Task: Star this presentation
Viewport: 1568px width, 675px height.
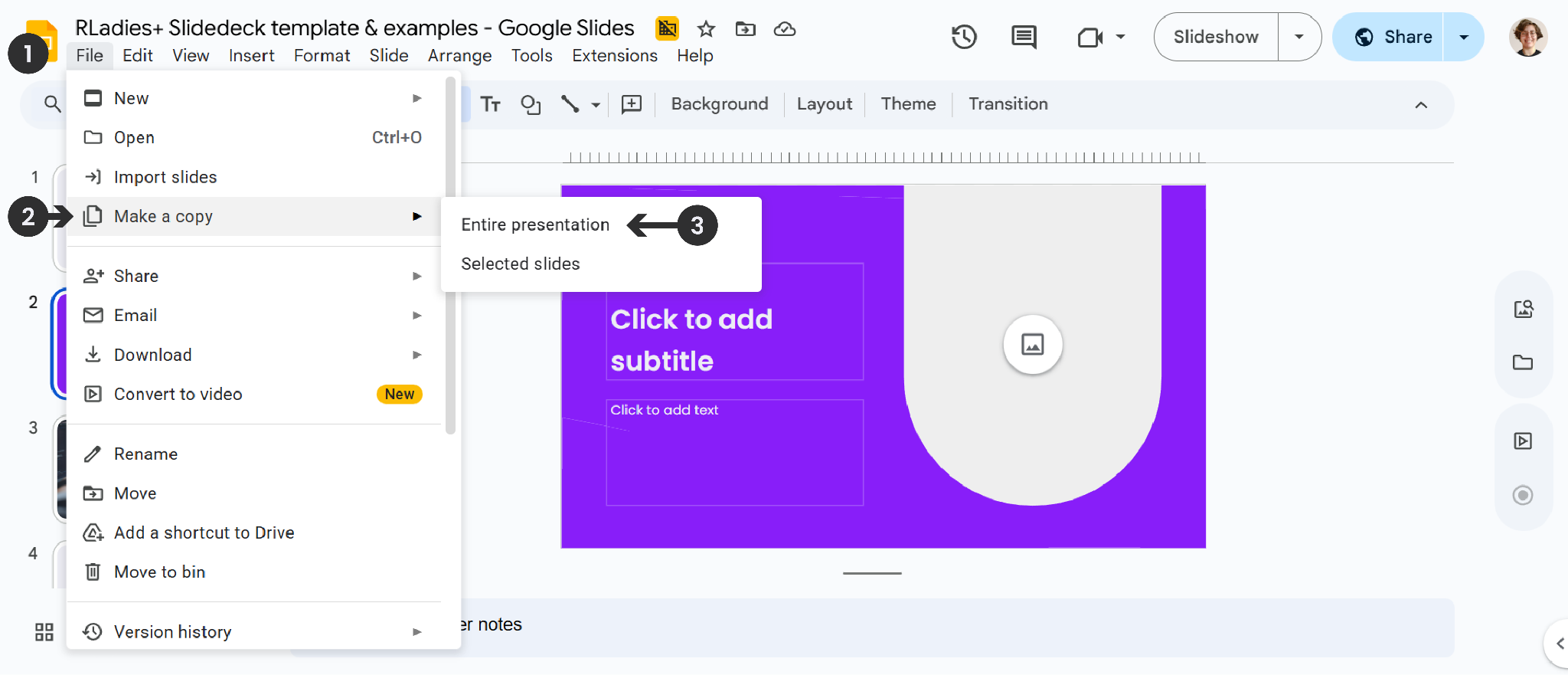Action: tap(706, 29)
